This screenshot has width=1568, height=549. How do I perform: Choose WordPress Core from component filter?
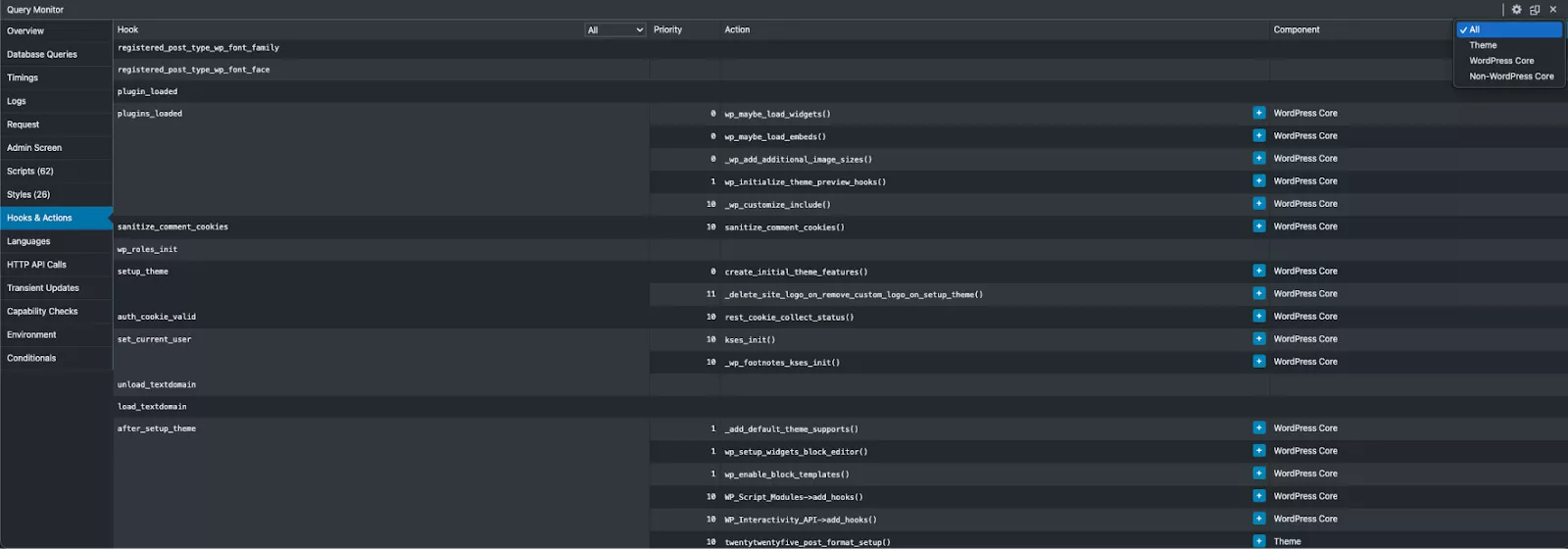click(x=1501, y=61)
